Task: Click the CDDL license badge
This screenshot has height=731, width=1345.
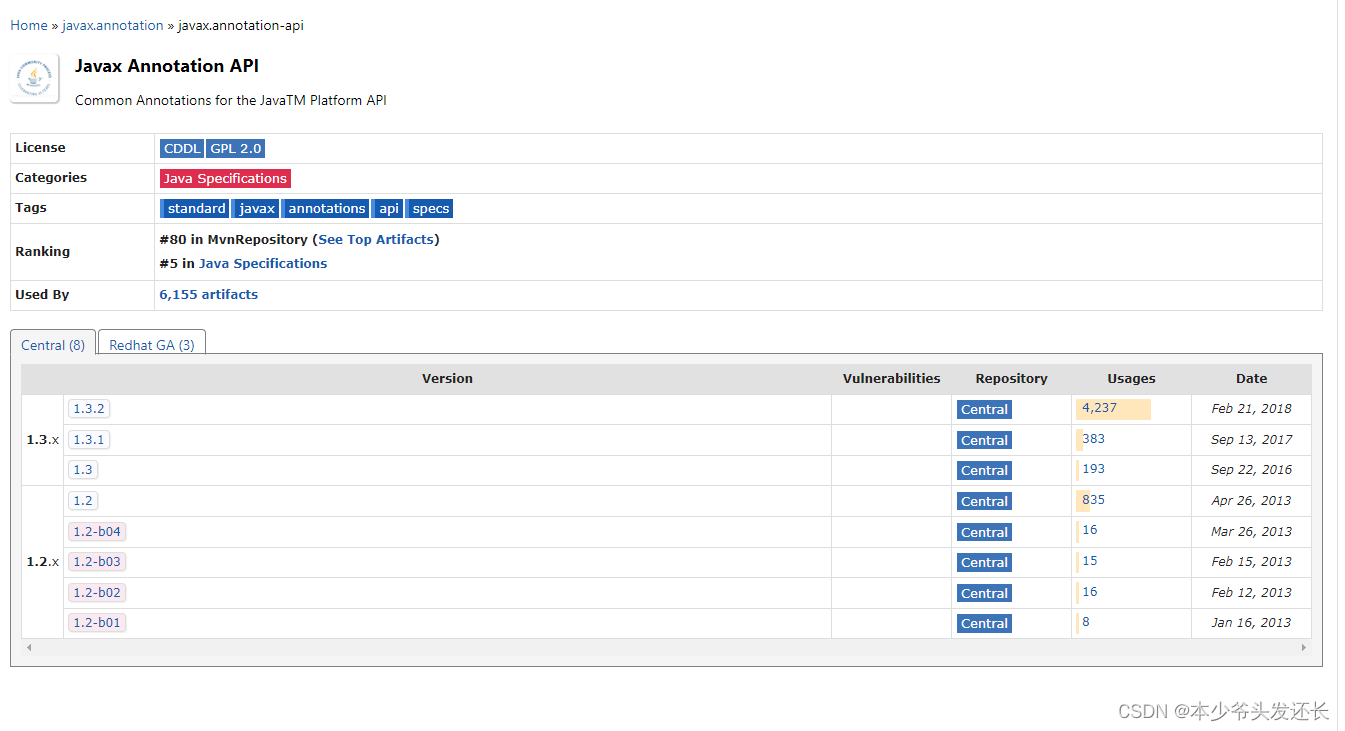Action: [182, 148]
